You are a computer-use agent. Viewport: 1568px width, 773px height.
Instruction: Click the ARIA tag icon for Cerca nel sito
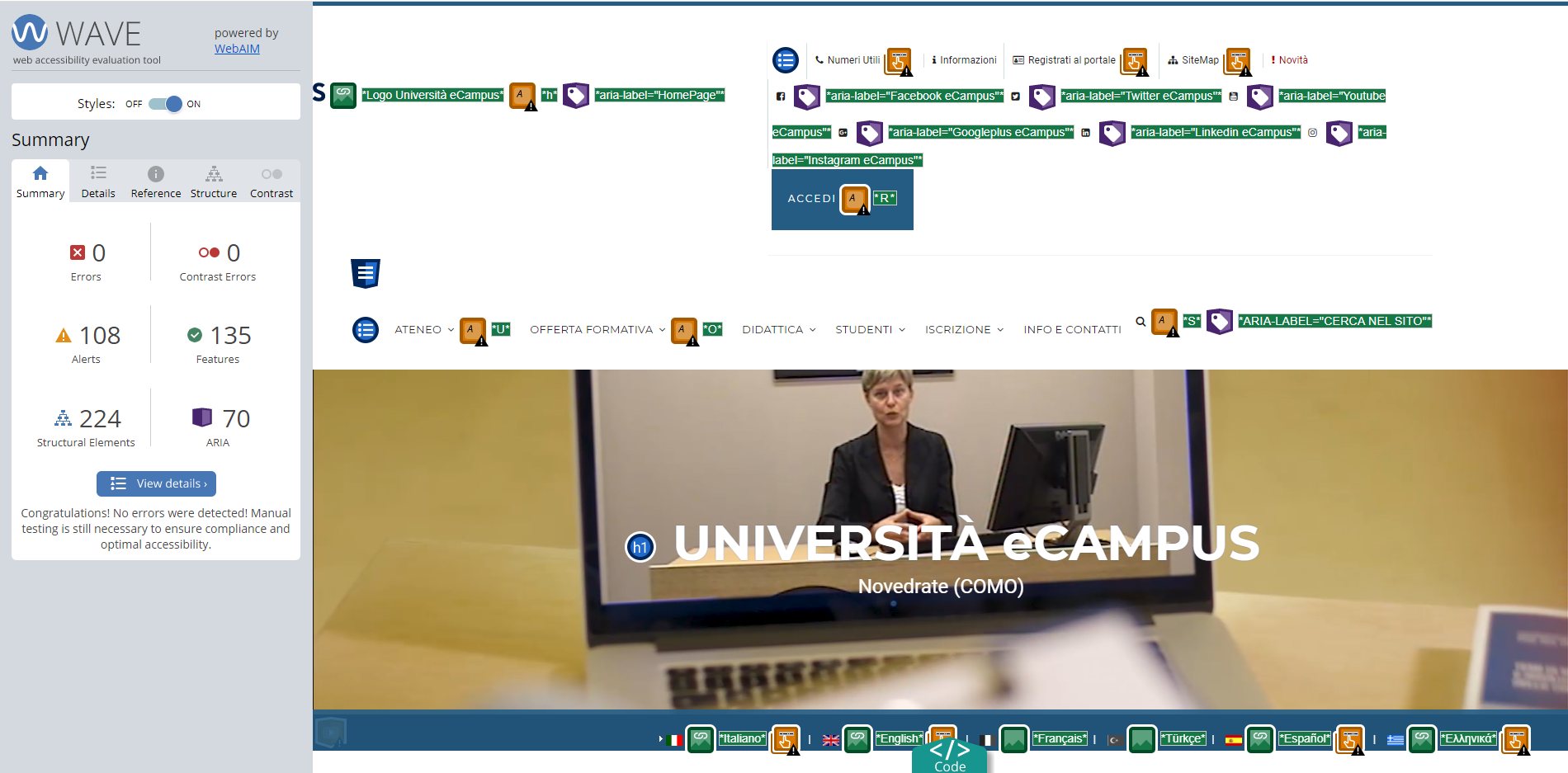pyautogui.click(x=1220, y=322)
